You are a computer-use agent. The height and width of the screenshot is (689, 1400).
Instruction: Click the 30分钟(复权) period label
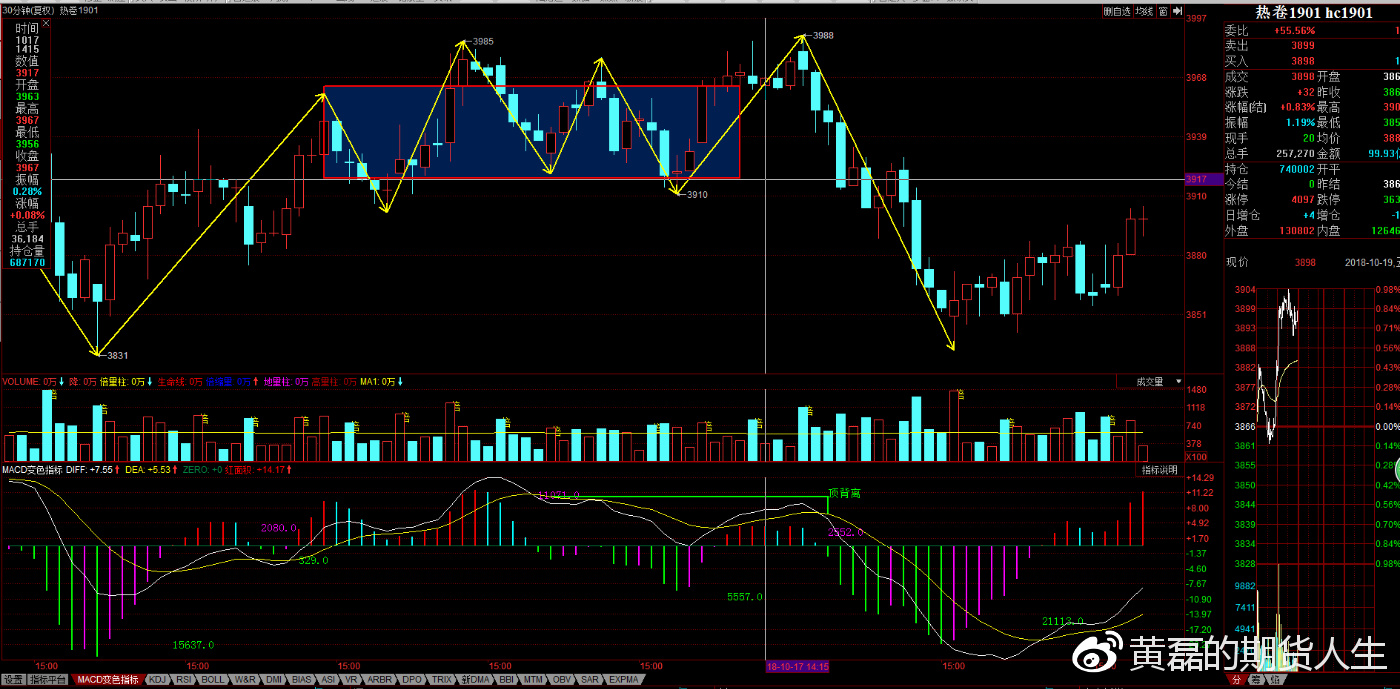pyautogui.click(x=28, y=10)
